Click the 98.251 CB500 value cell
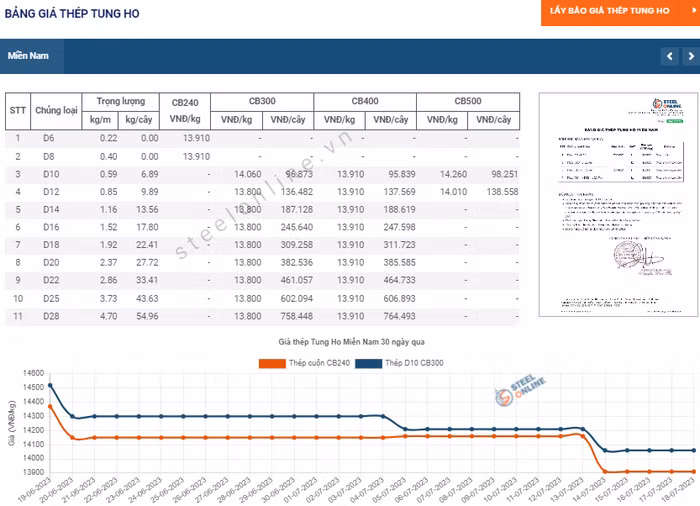 [505, 174]
